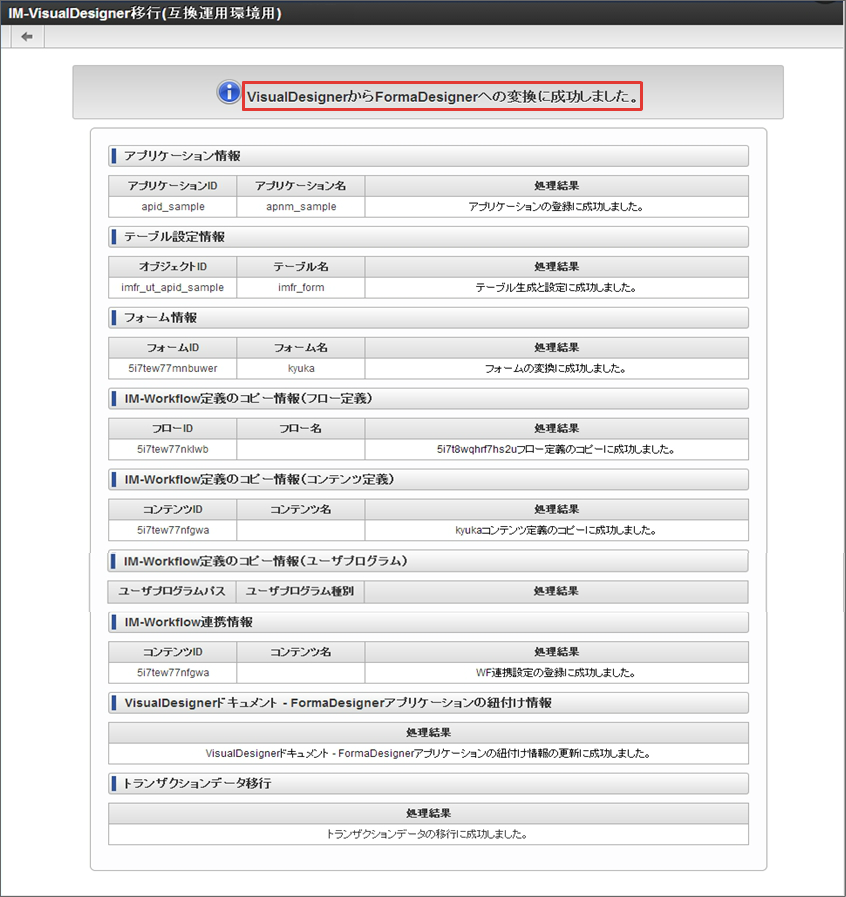
Task: Click kyukaコンテンツ定義 copy success result
Action: [x=556, y=530]
